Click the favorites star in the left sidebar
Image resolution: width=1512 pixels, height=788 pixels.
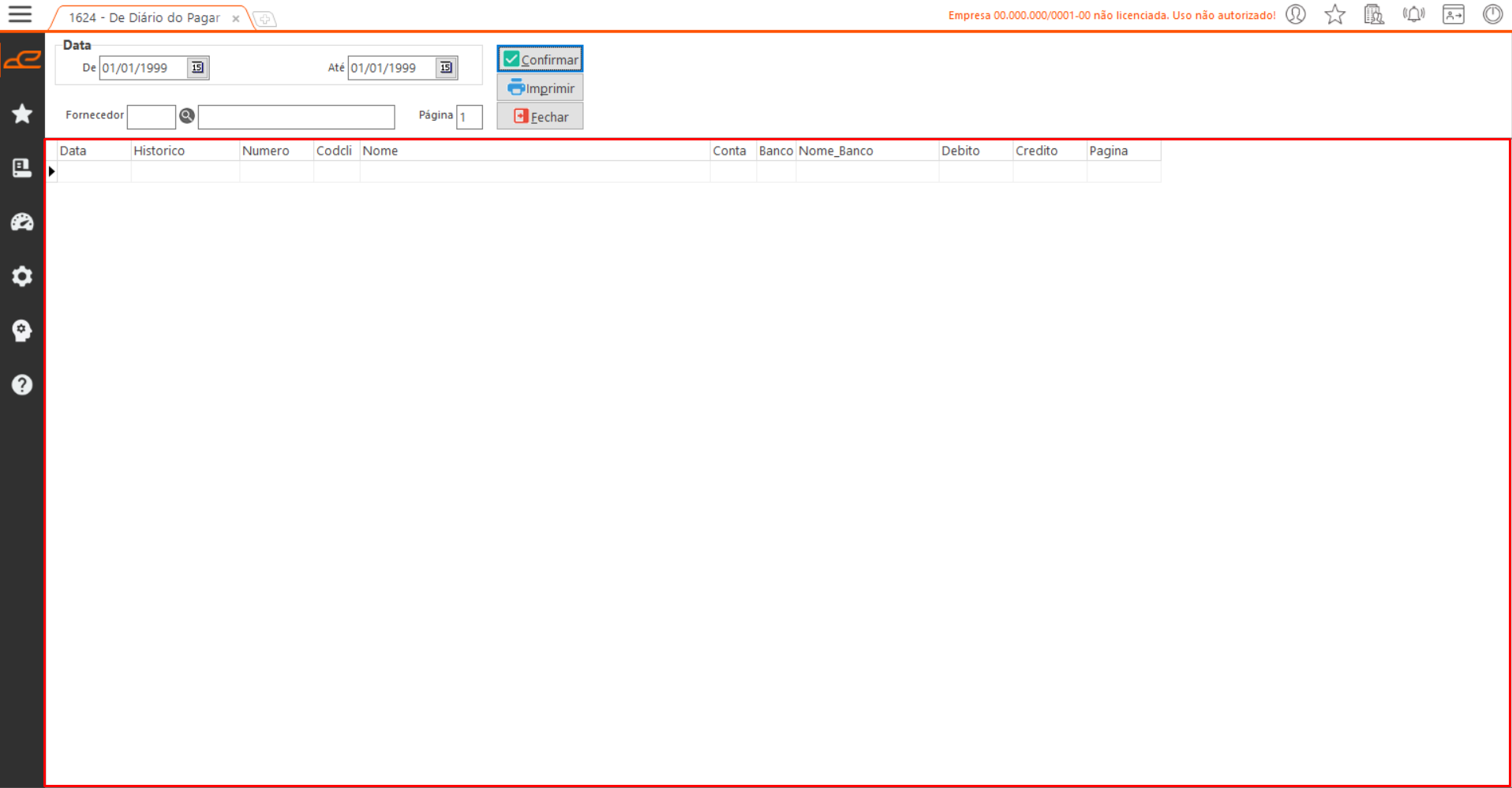click(x=22, y=114)
